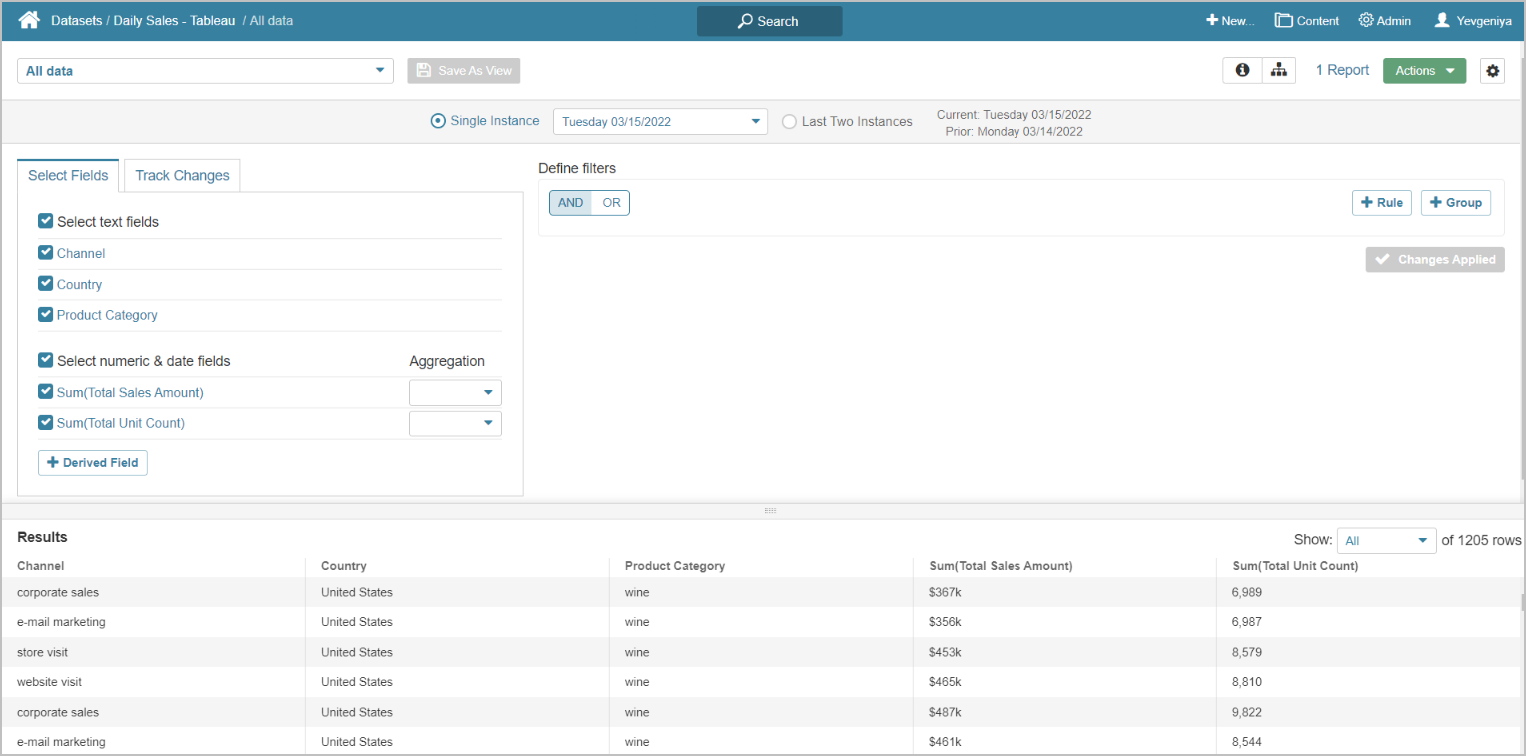Switch to the Track Changes tab
The height and width of the screenshot is (756, 1526).
click(182, 176)
